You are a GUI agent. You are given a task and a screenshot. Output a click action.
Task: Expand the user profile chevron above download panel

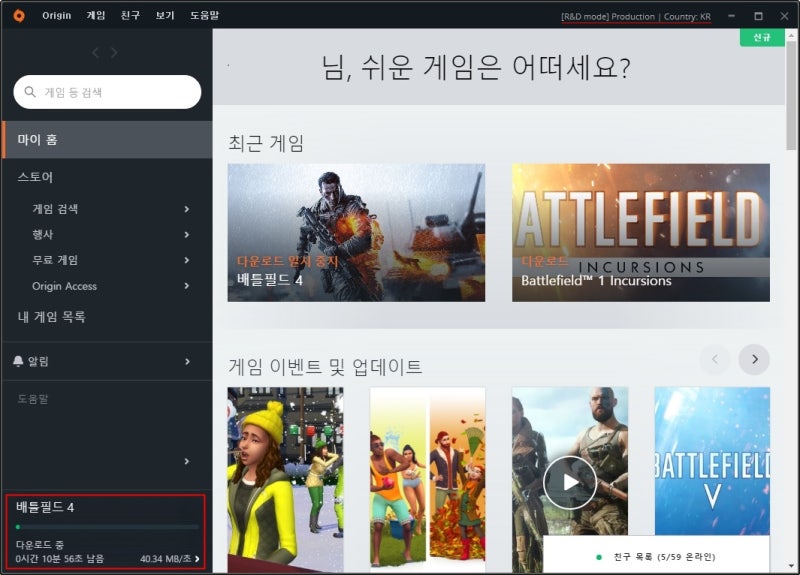(187, 461)
